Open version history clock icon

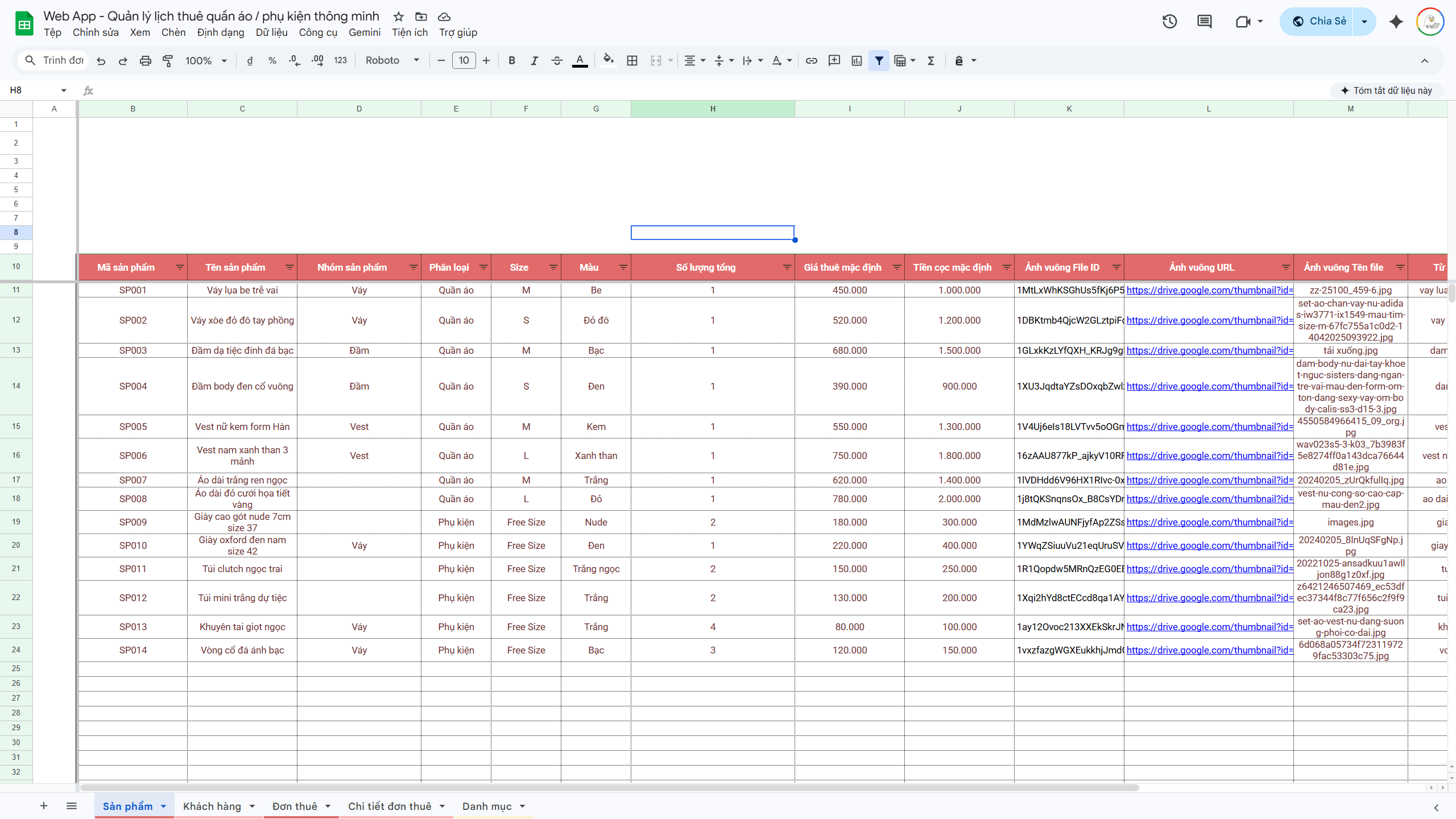click(1169, 22)
